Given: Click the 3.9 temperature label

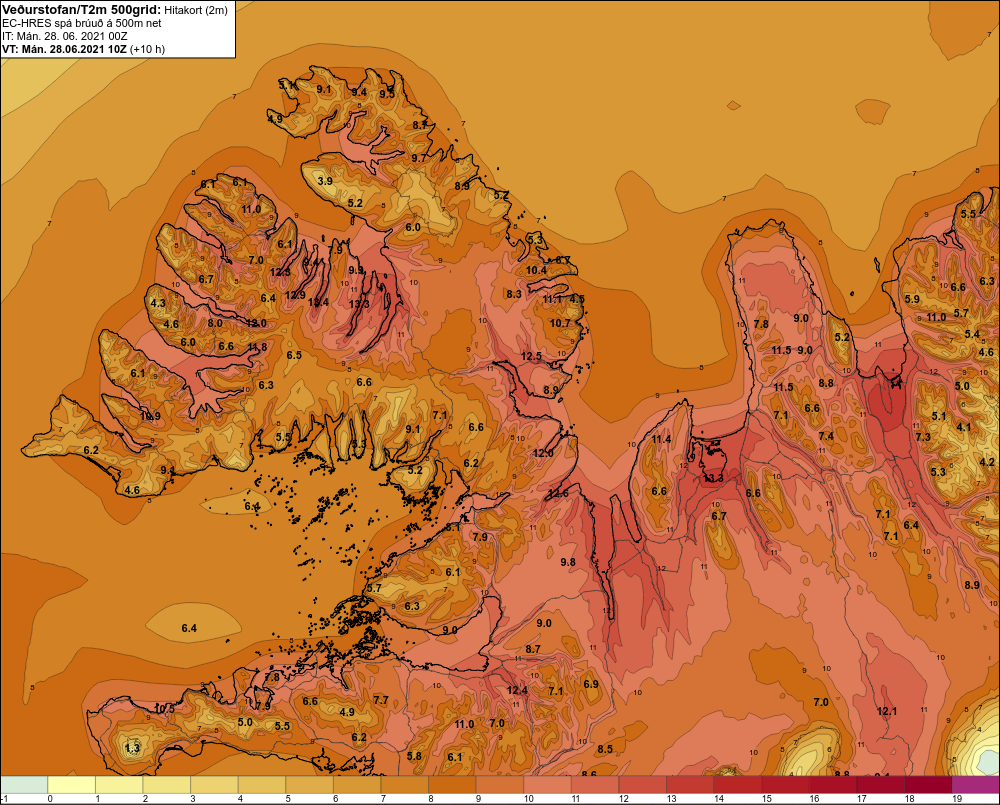Looking at the screenshot, I should tap(325, 181).
